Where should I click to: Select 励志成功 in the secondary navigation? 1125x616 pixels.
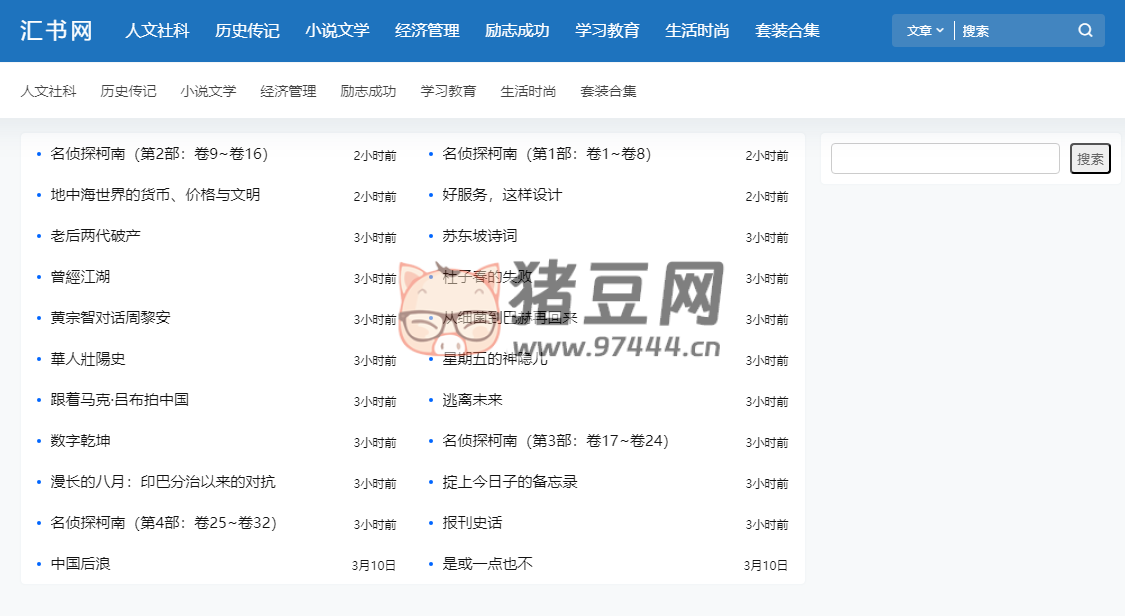[x=369, y=90]
